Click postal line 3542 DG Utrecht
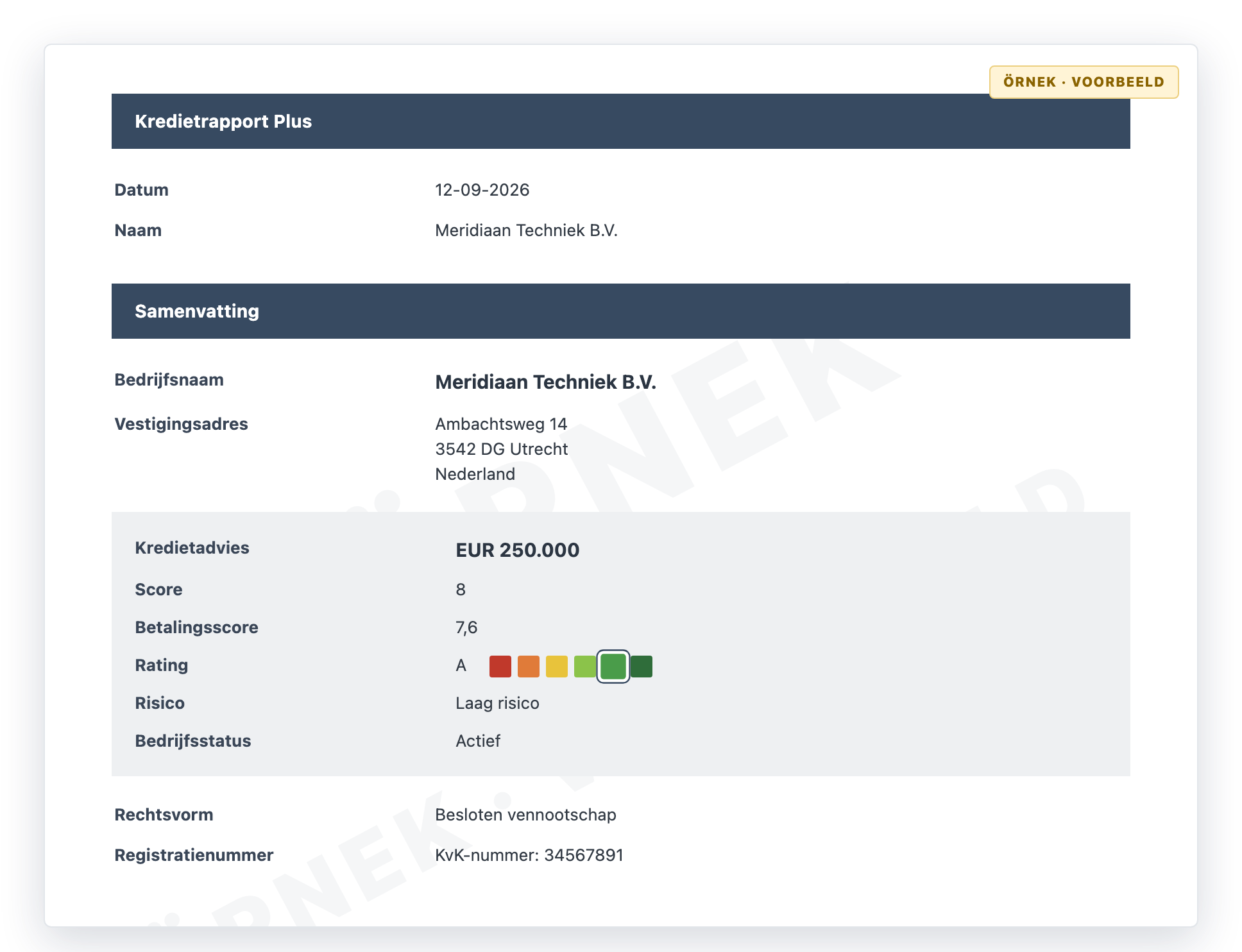This screenshot has width=1242, height=952. [x=501, y=449]
